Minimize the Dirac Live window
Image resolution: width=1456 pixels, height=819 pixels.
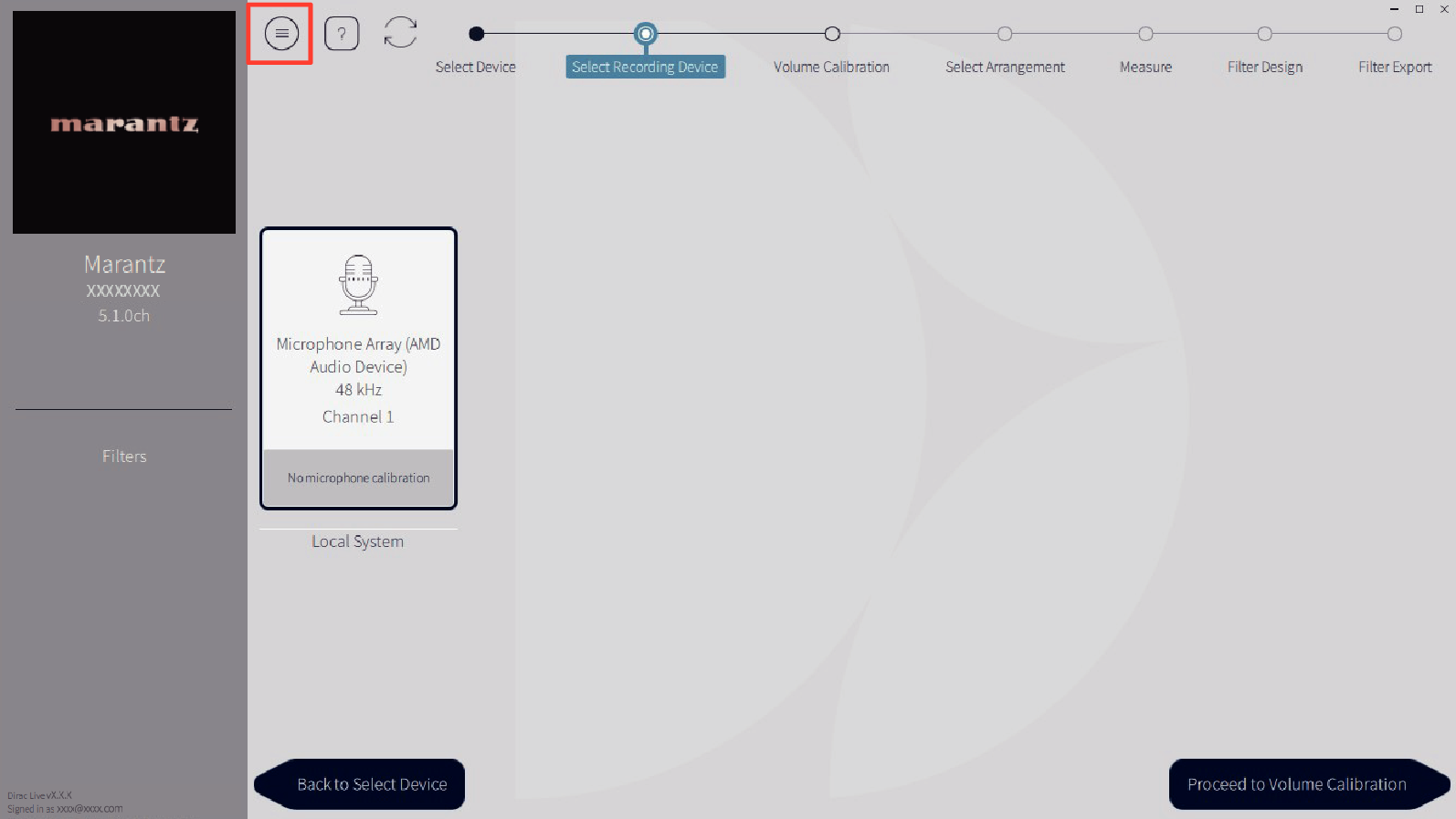click(x=1394, y=9)
